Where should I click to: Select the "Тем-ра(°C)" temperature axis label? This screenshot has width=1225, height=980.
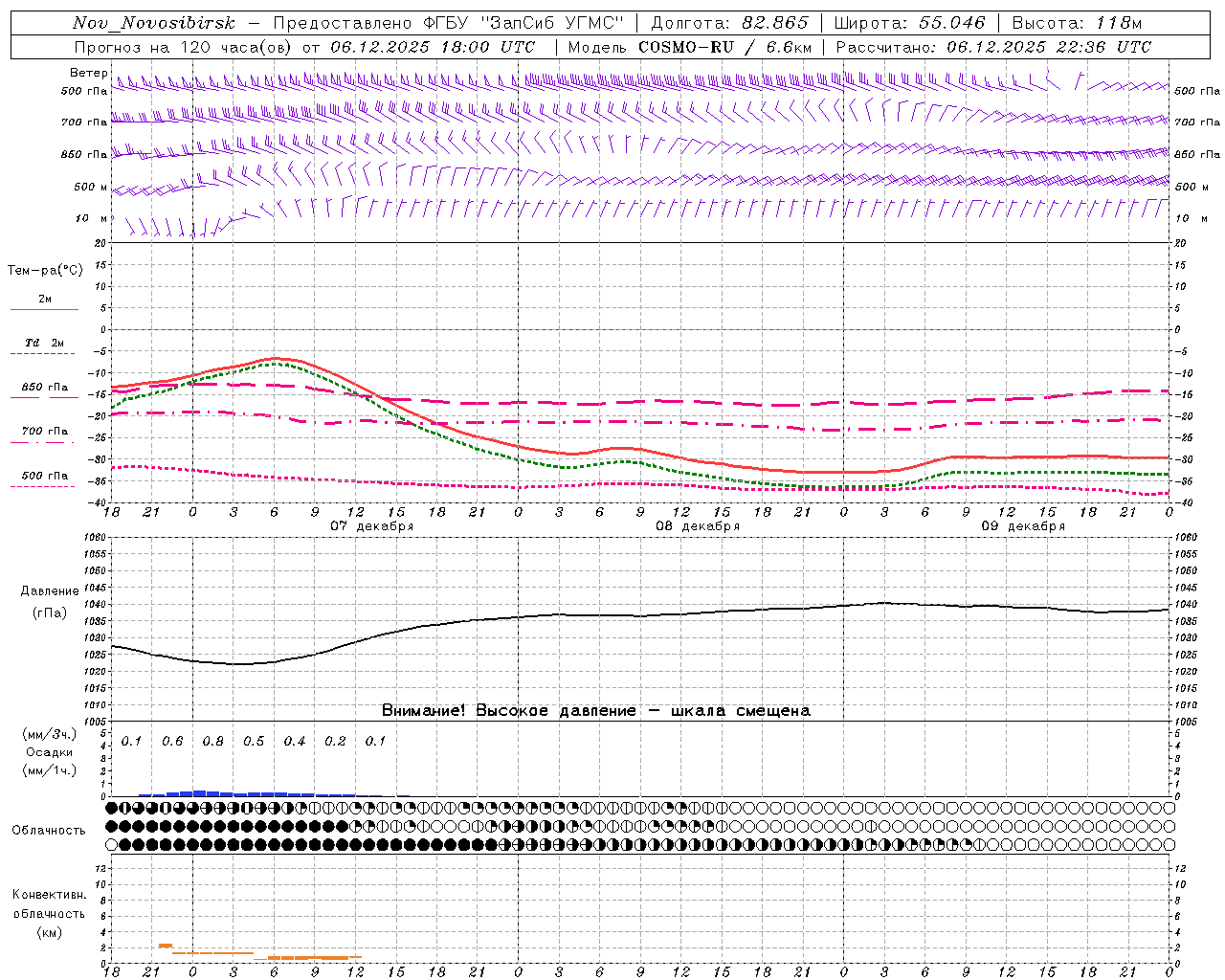pos(45,271)
